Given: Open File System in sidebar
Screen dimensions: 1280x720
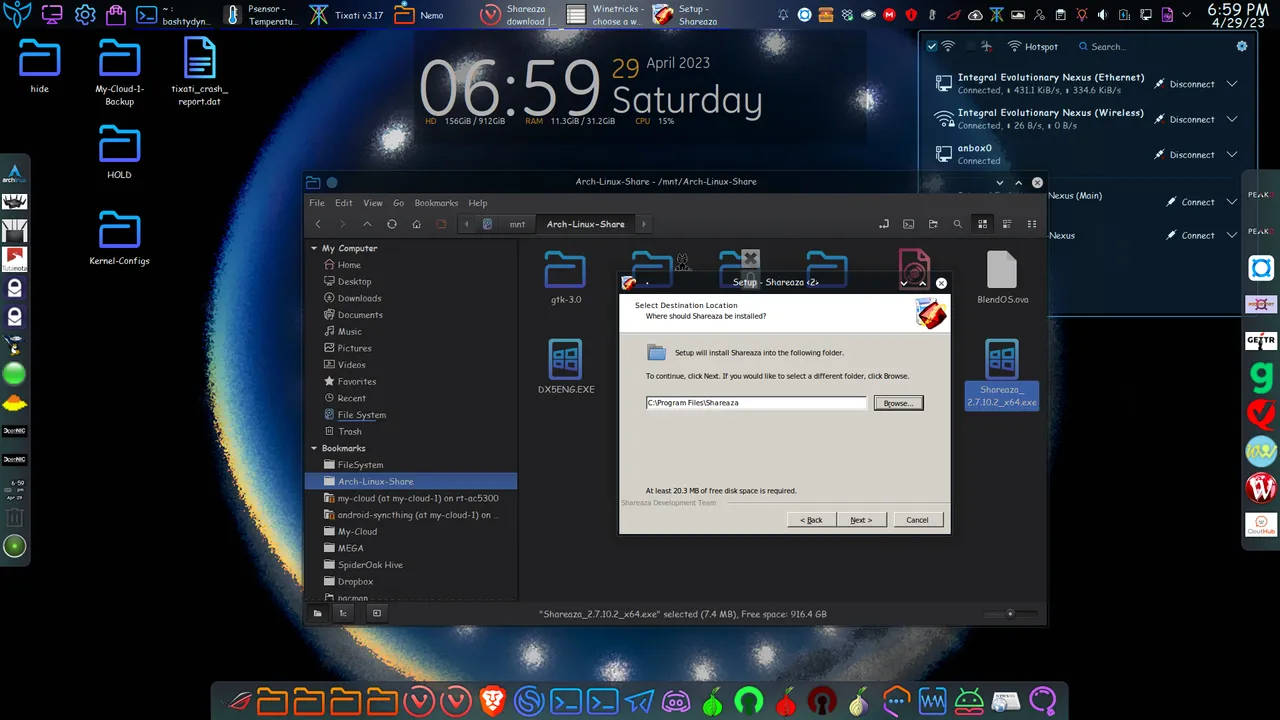Looking at the screenshot, I should coord(361,415).
